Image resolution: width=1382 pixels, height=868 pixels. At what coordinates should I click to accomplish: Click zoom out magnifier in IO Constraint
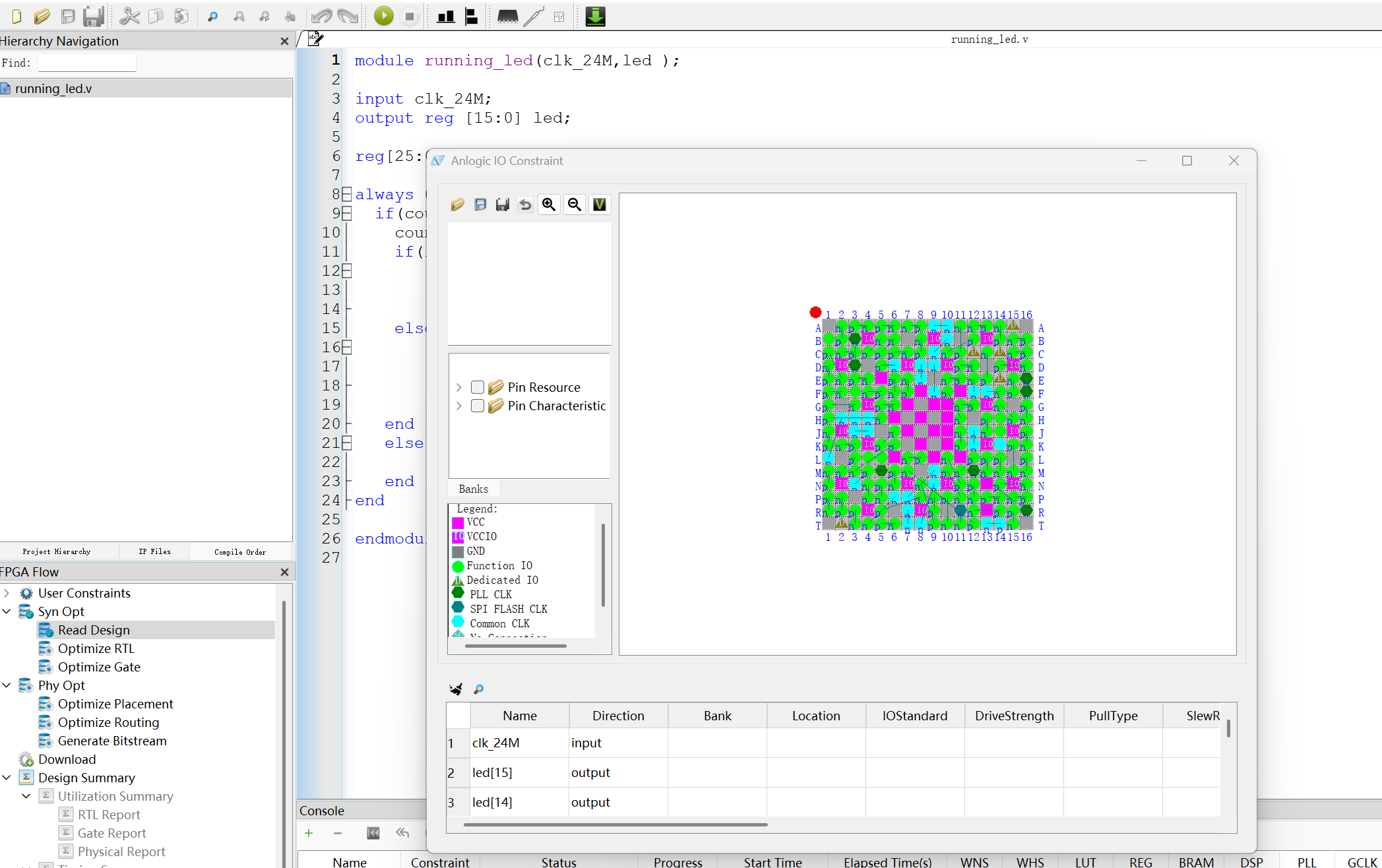pos(575,204)
